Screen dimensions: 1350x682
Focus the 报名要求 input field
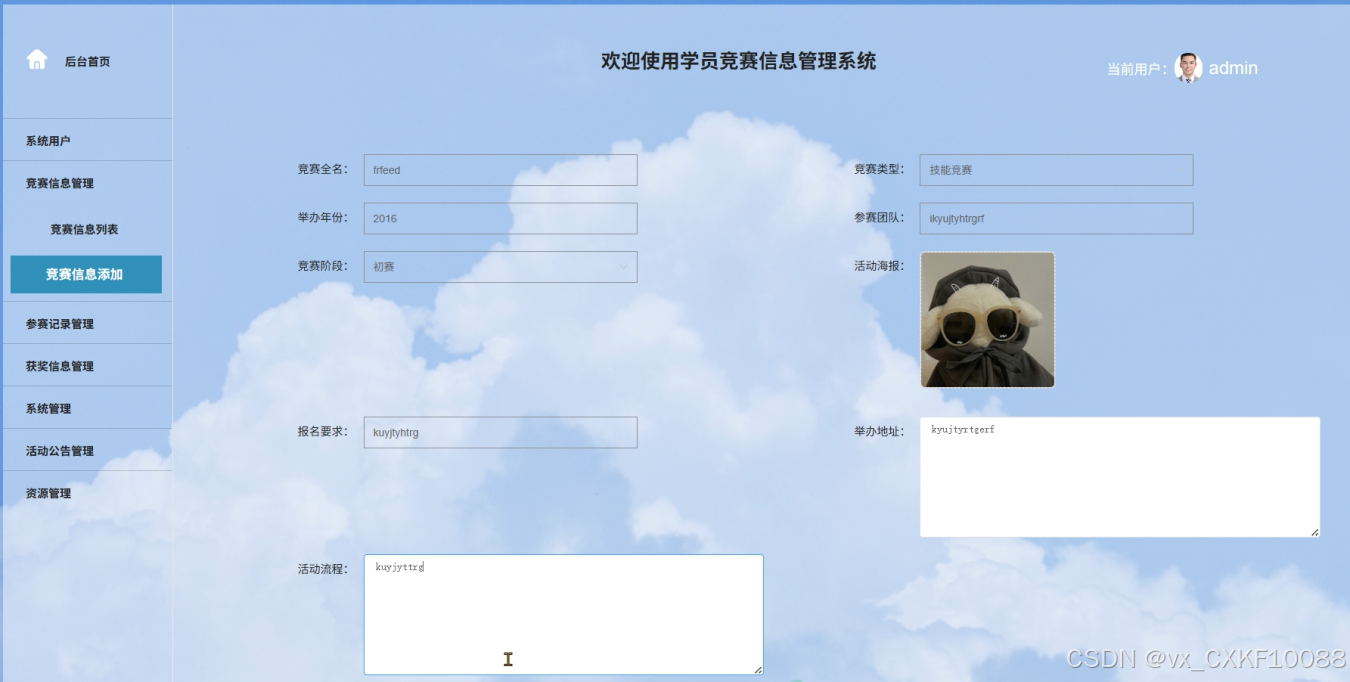tap(500, 432)
